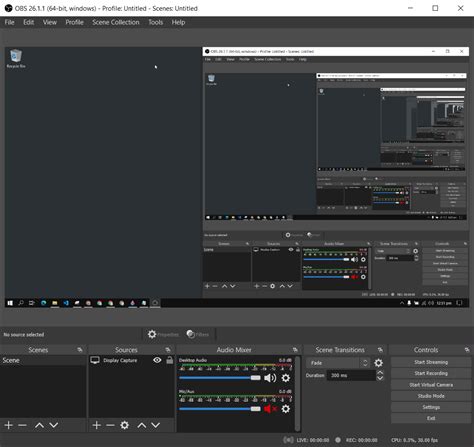Move source up in Sources list
Screen dimensions: 474x447
142,425
